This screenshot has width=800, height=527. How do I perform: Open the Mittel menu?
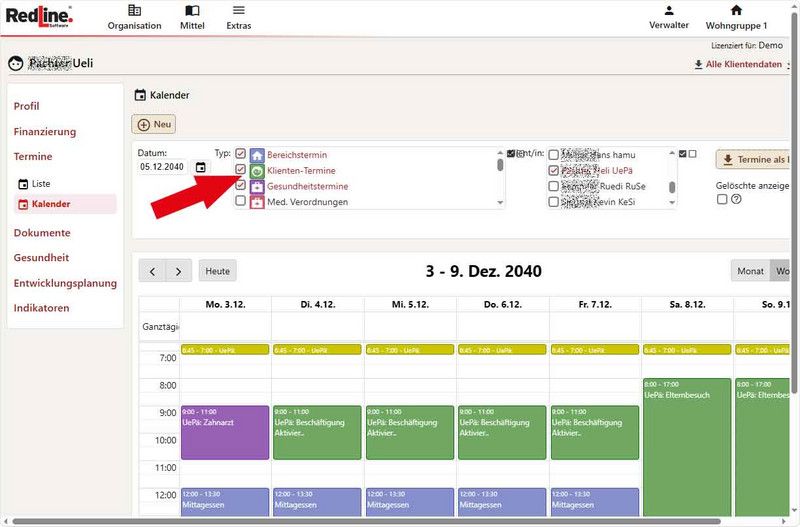click(192, 10)
